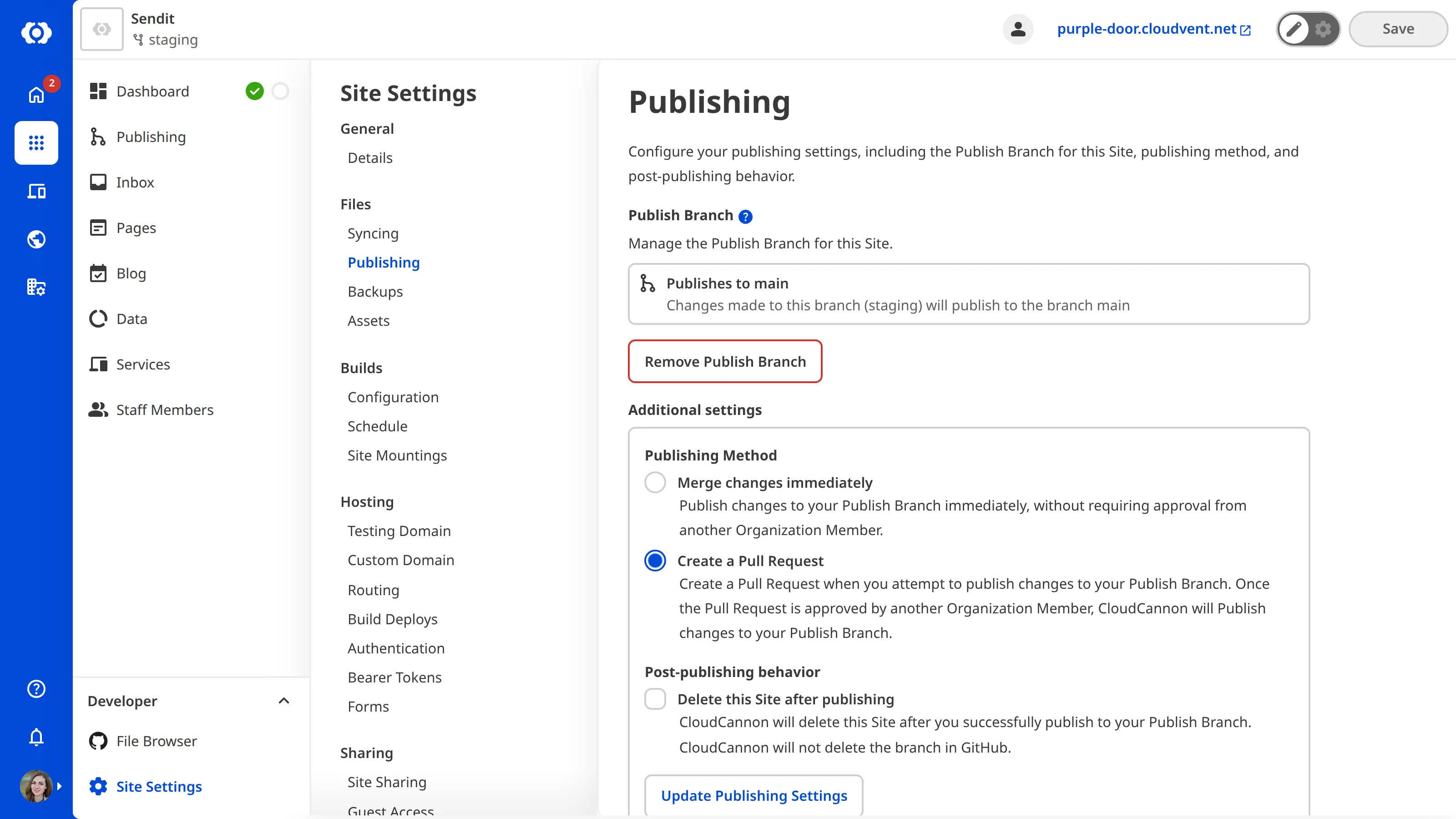The width and height of the screenshot is (1456, 819).
Task: Click the Sendit site logo thumbnail
Action: [102, 29]
